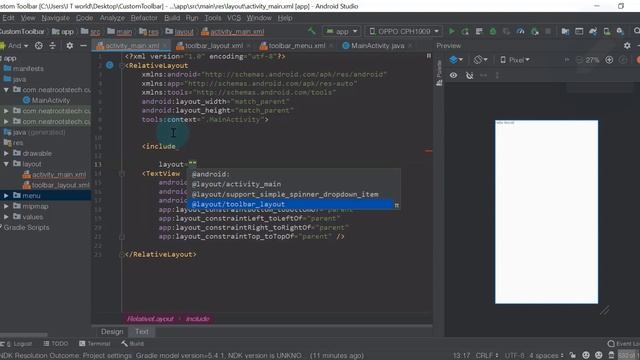Click CRLF line separator in status bar

click(x=486, y=356)
